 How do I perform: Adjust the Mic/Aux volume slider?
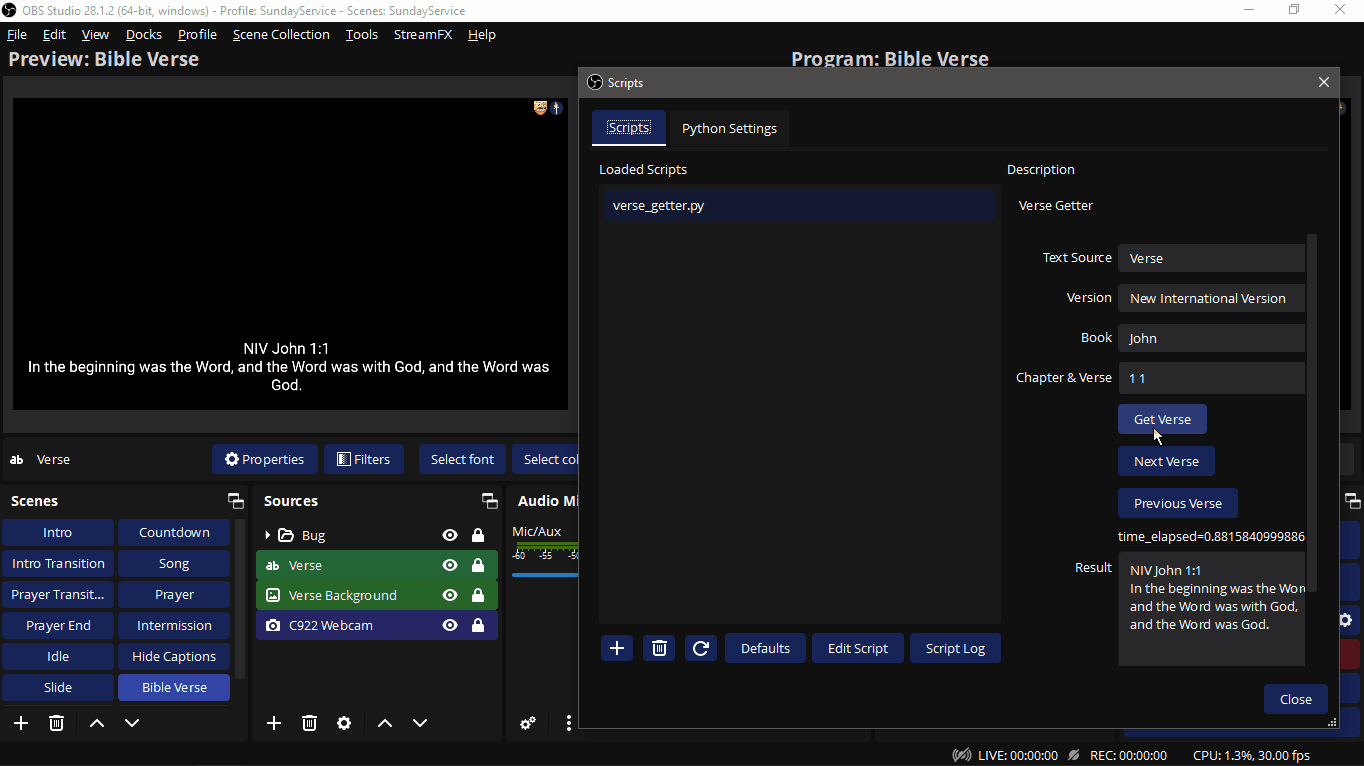point(545,575)
